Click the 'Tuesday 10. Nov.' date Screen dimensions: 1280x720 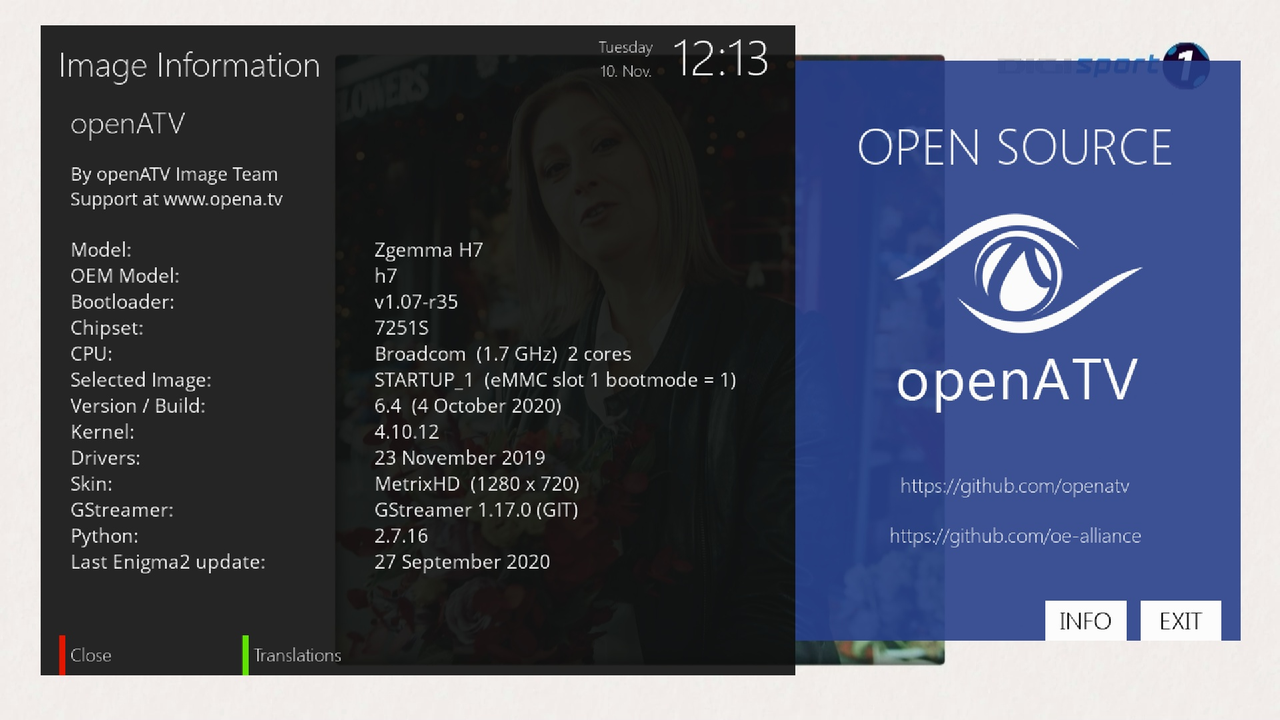(x=626, y=59)
